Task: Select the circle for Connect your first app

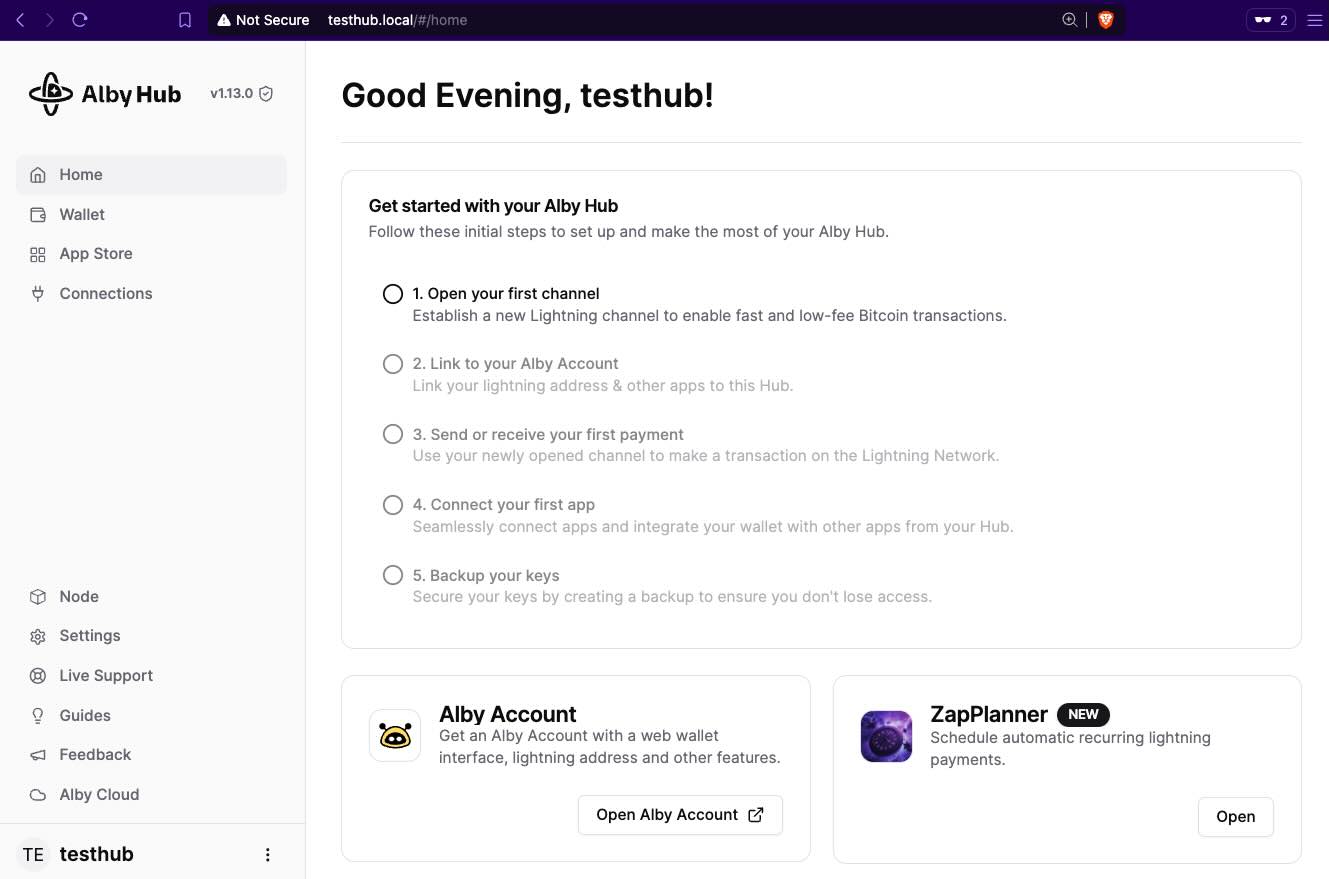Action: 393,505
